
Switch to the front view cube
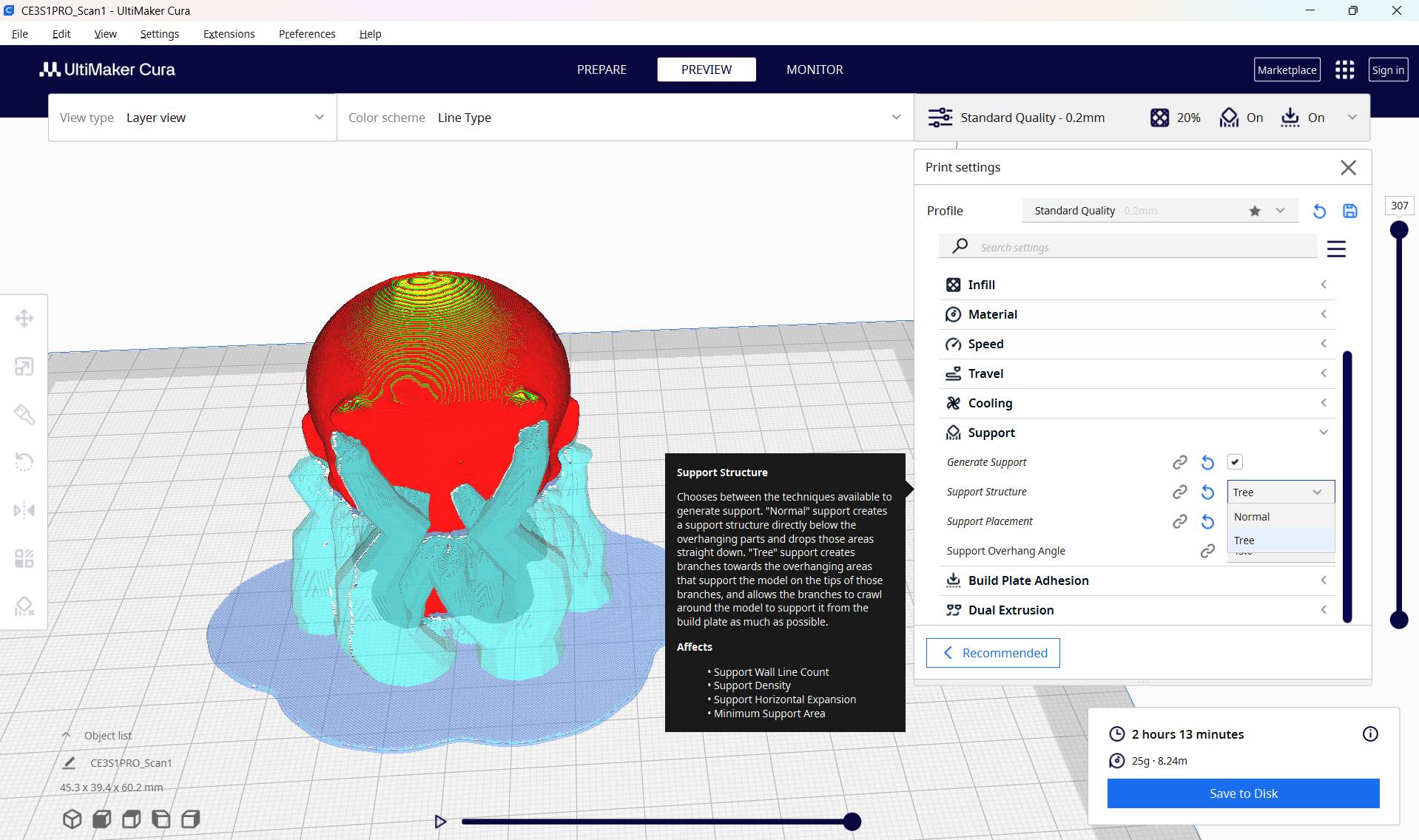pyautogui.click(x=101, y=819)
